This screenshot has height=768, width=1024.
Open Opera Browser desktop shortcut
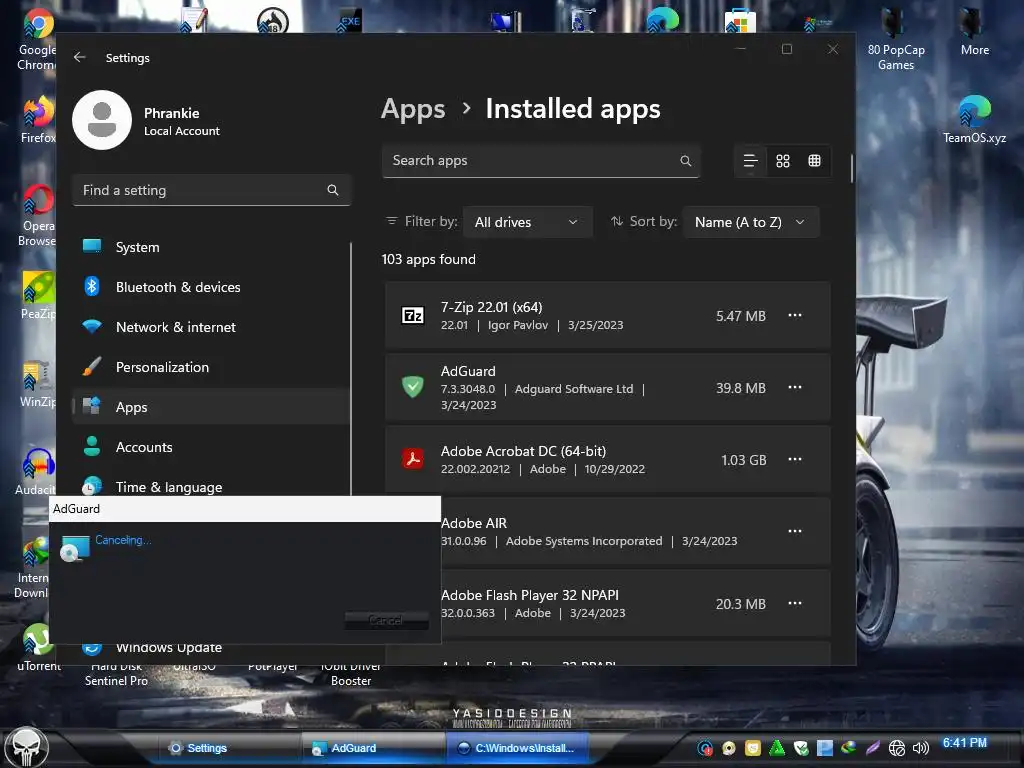coord(38,216)
